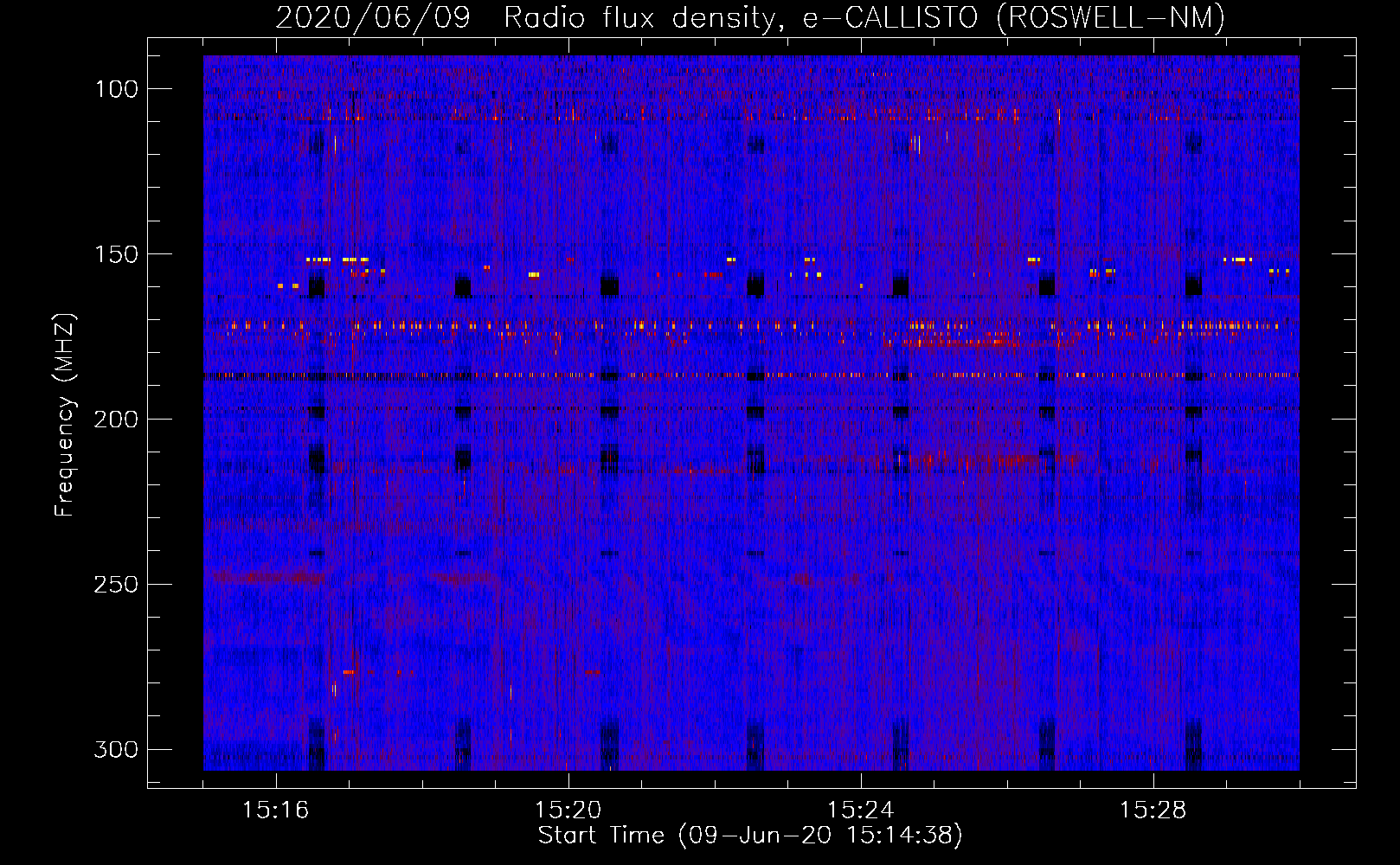Click the 'Start Time (09-Jun-20 15:14:38)' label
Image resolution: width=1400 pixels, height=865 pixels.
750,836
